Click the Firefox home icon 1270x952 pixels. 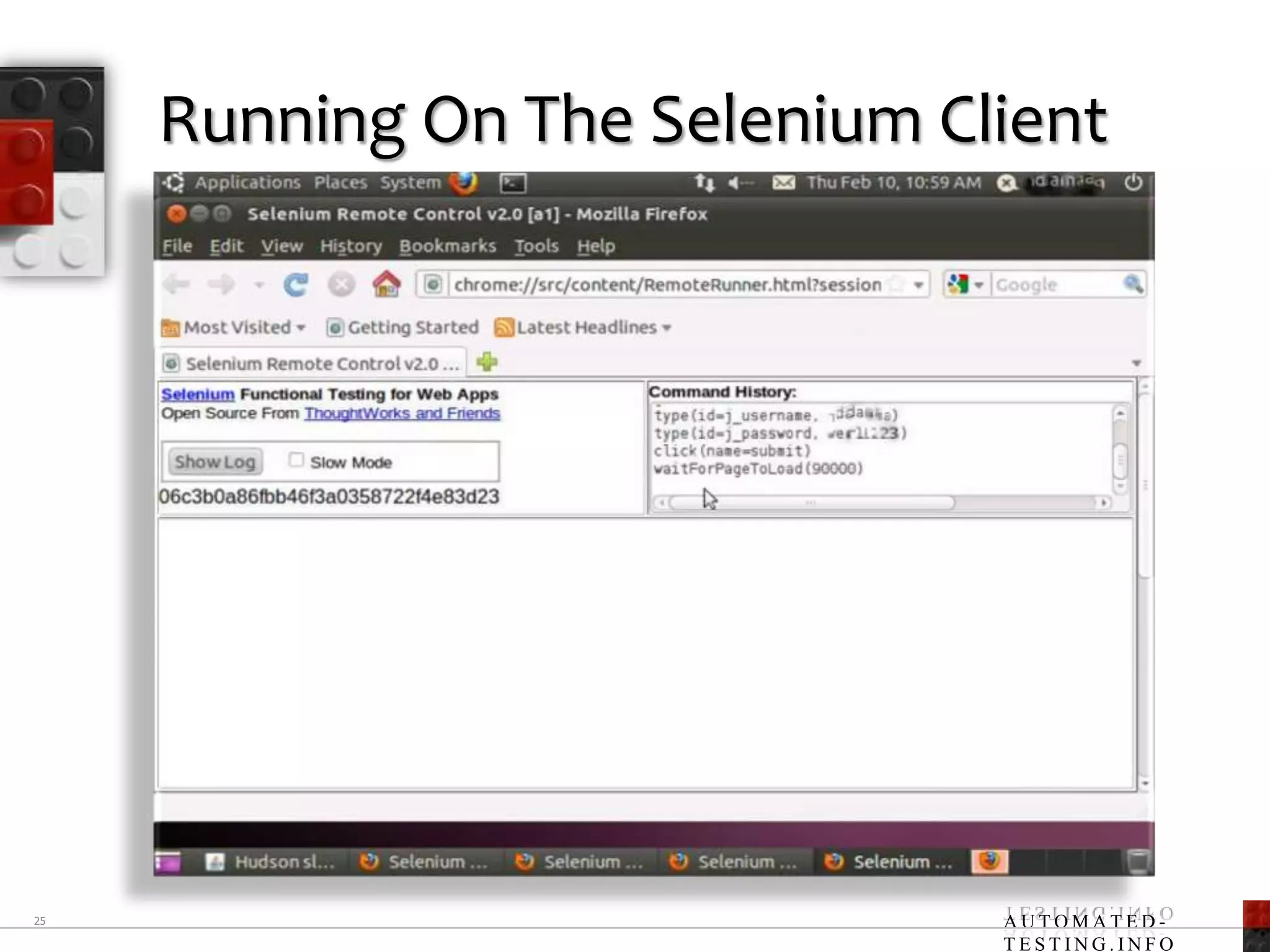386,284
